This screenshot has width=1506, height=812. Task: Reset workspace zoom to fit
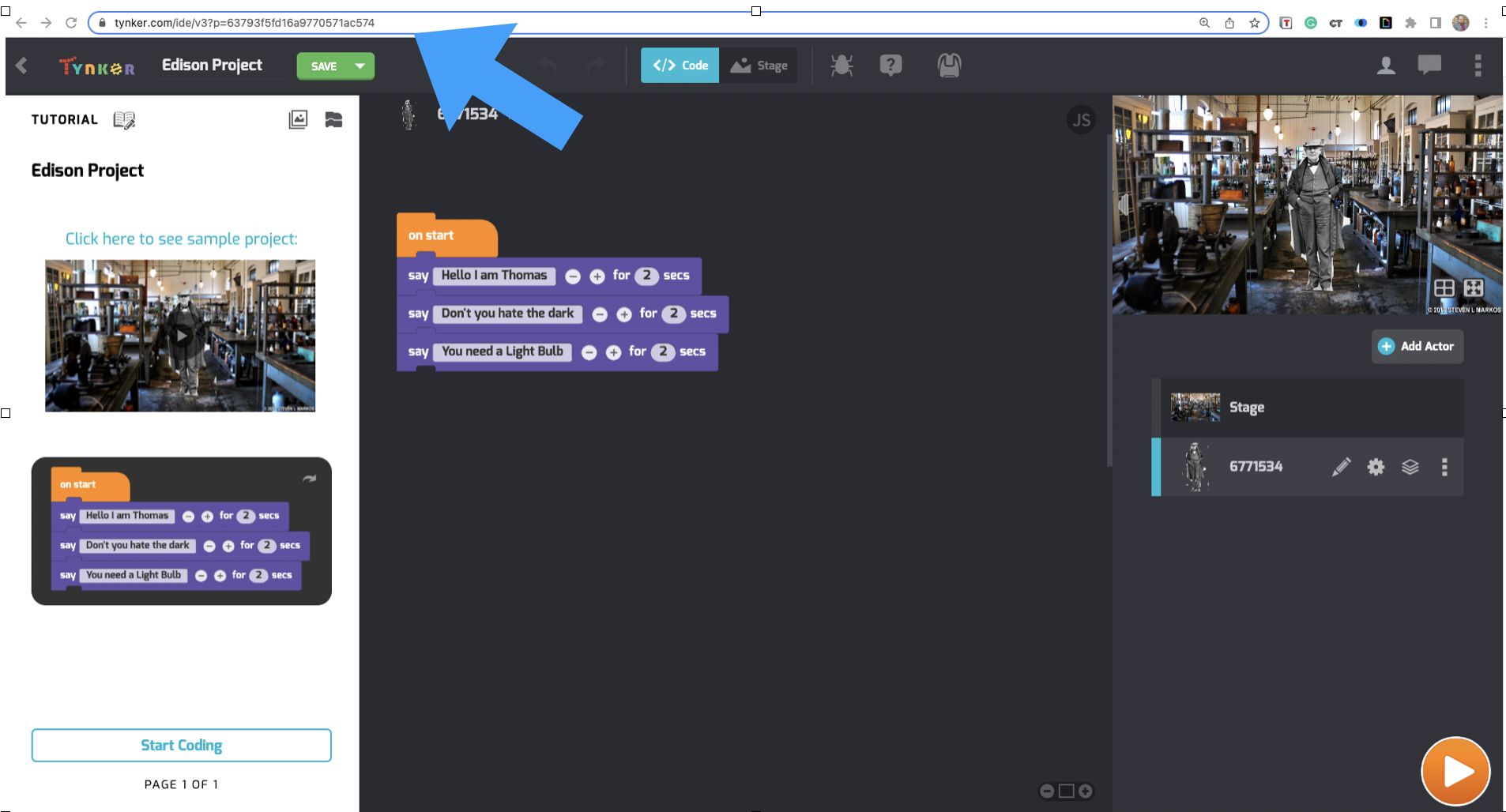(x=1067, y=791)
